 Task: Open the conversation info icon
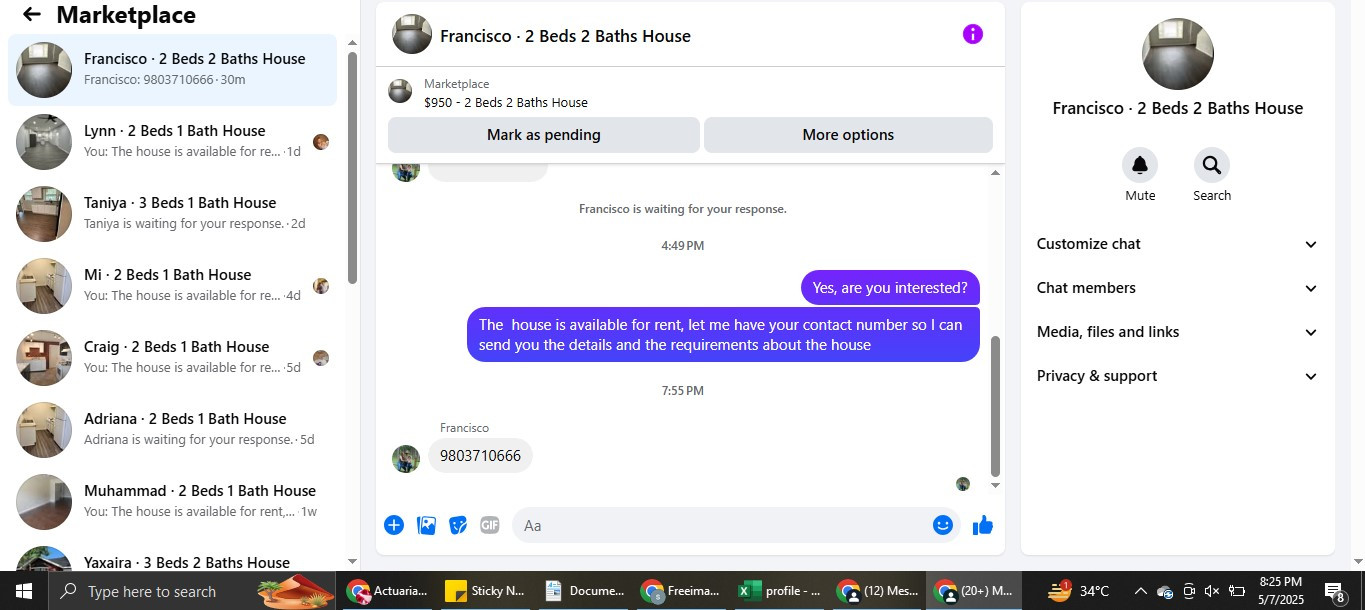click(972, 34)
